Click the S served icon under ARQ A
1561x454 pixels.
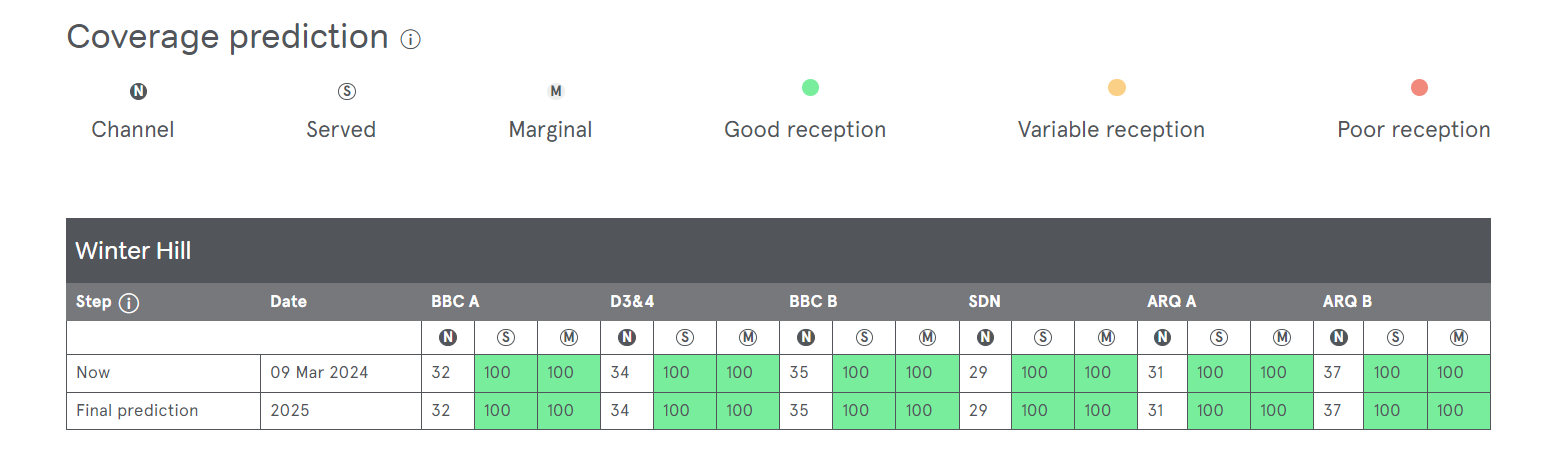point(1219,337)
